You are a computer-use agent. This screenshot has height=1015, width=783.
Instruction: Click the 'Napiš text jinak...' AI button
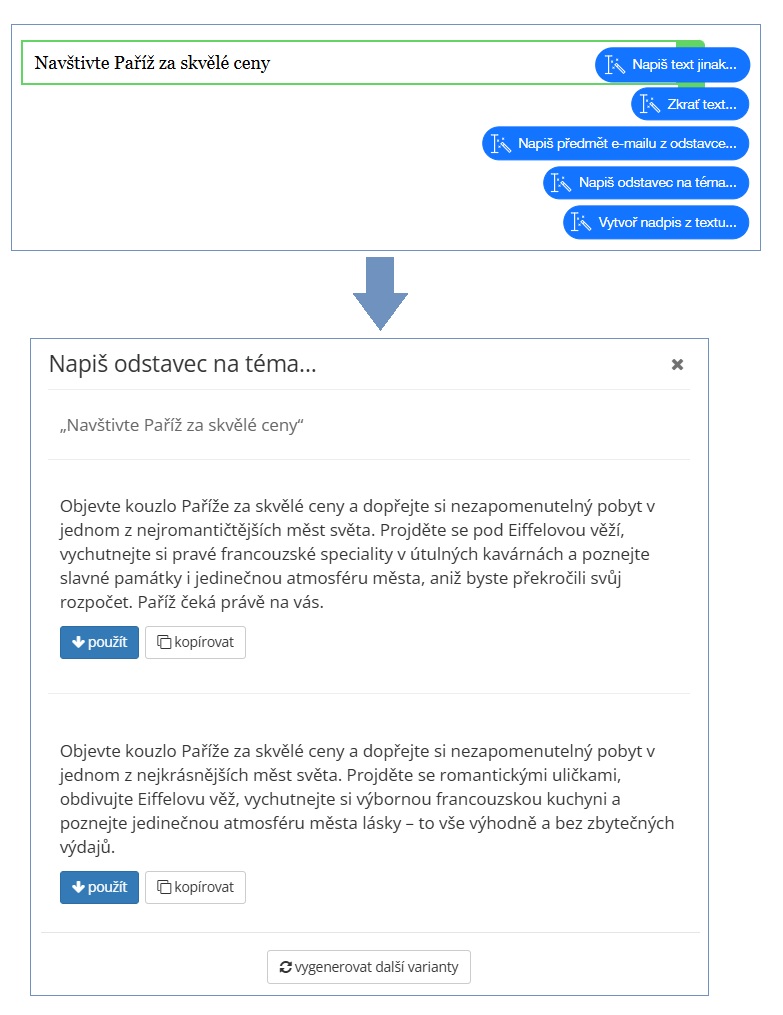(x=672, y=65)
